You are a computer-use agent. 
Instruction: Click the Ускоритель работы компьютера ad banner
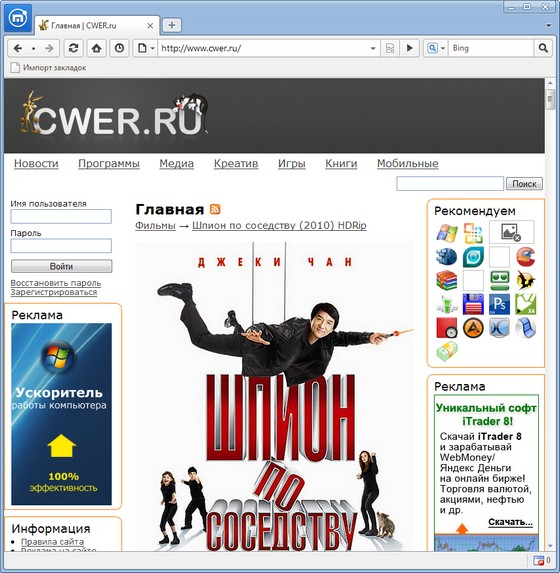[x=61, y=414]
